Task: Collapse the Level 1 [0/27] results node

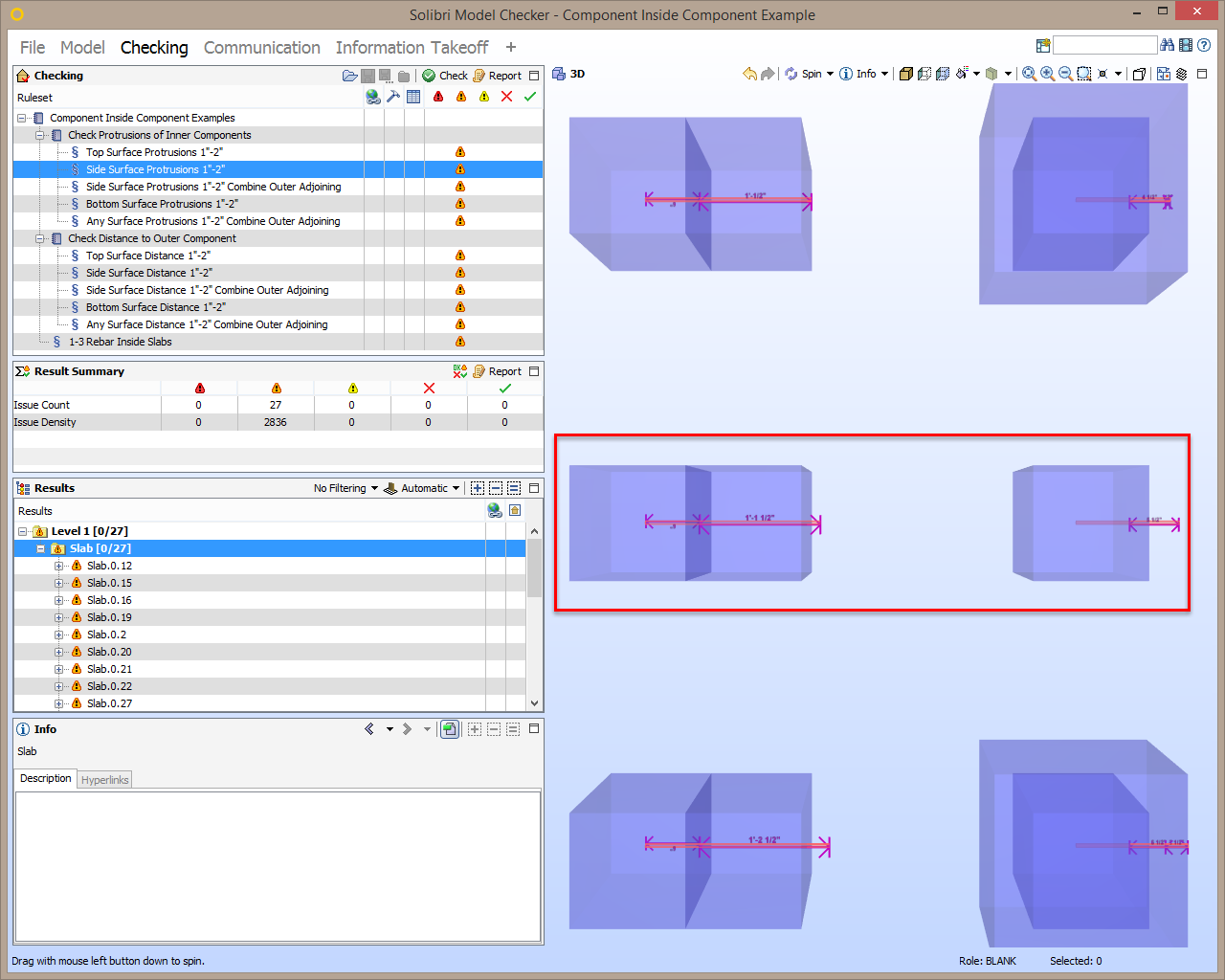Action: pyautogui.click(x=22, y=532)
